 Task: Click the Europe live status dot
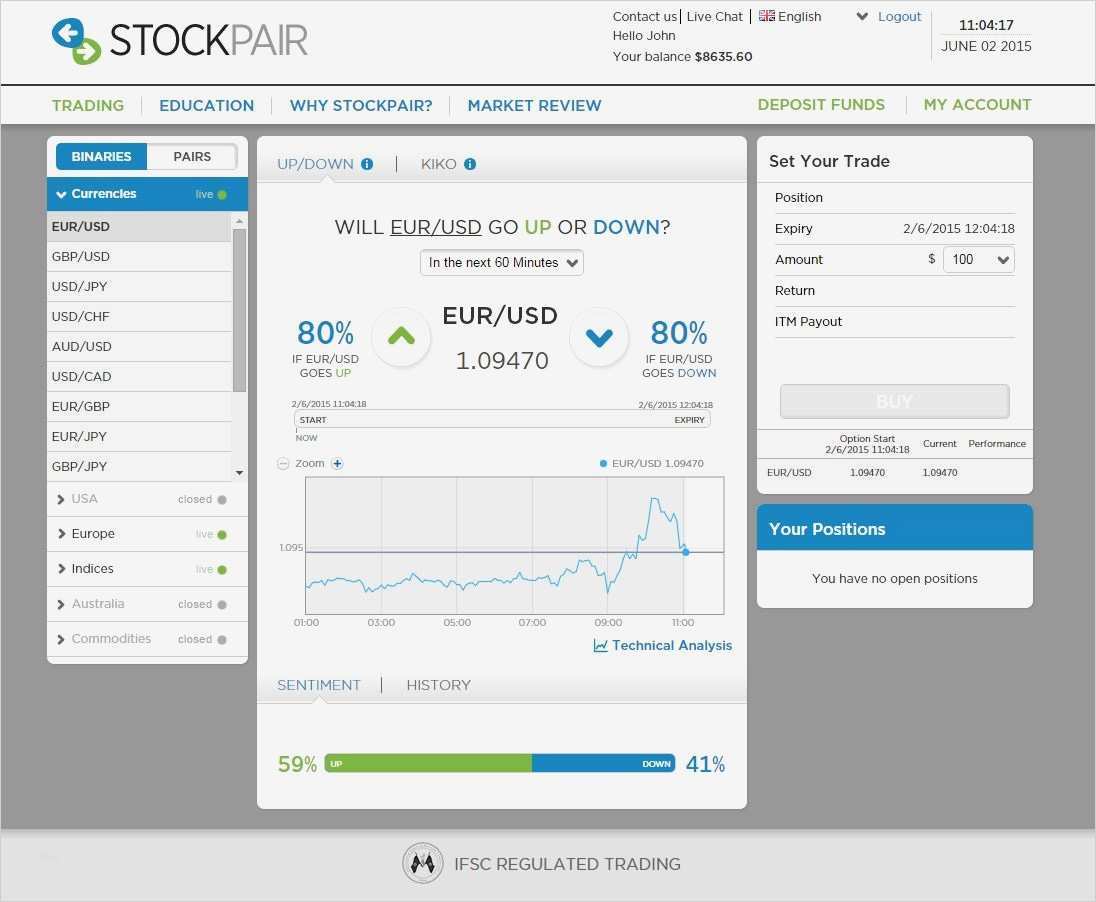pos(222,535)
